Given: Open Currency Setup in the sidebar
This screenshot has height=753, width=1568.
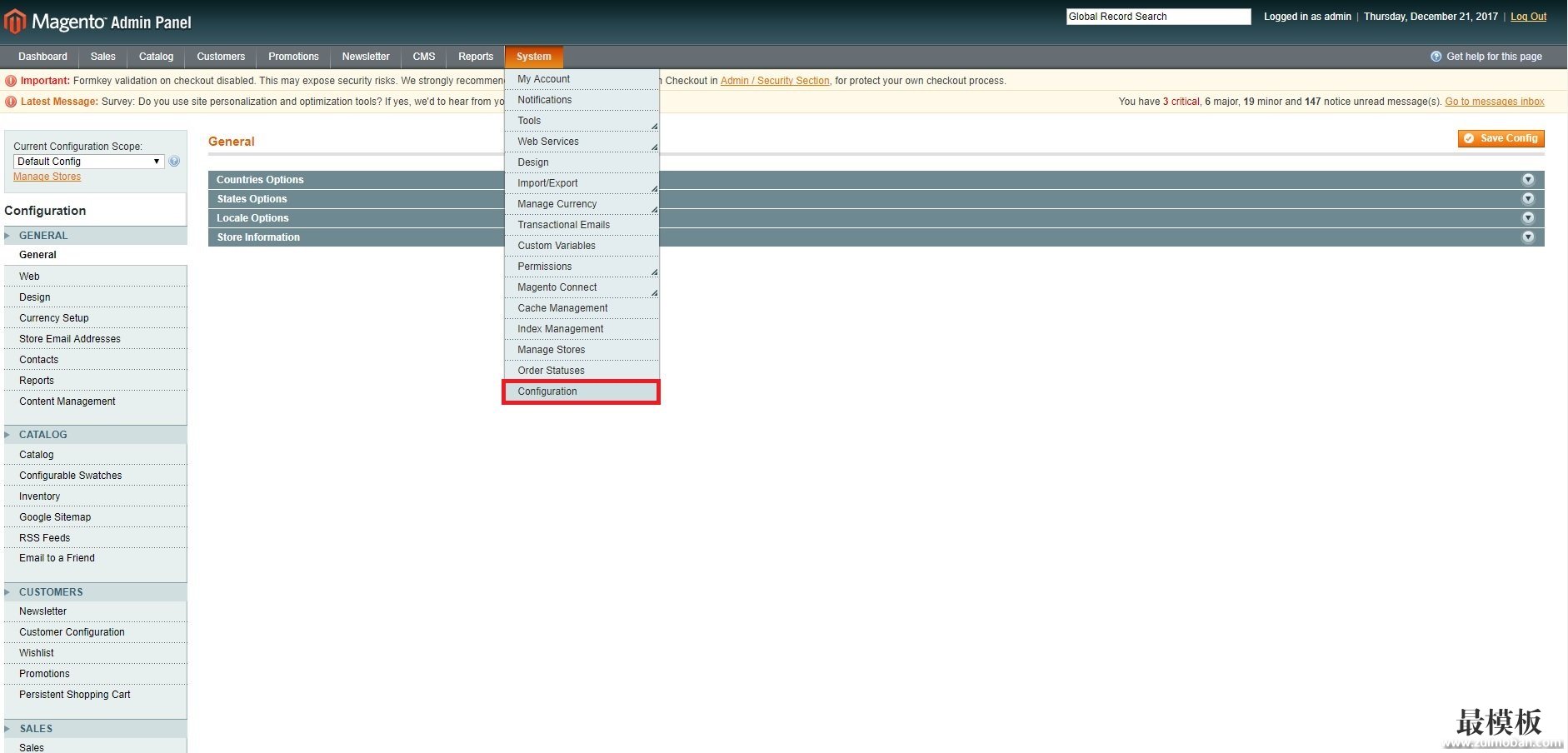Looking at the screenshot, I should tap(54, 318).
